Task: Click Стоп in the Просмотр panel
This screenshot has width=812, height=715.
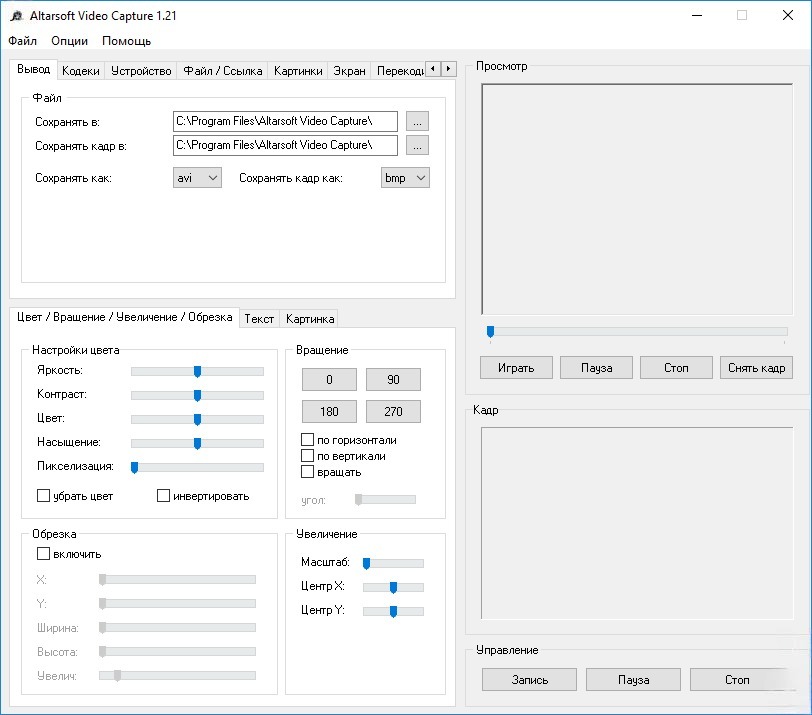Action: (x=676, y=368)
